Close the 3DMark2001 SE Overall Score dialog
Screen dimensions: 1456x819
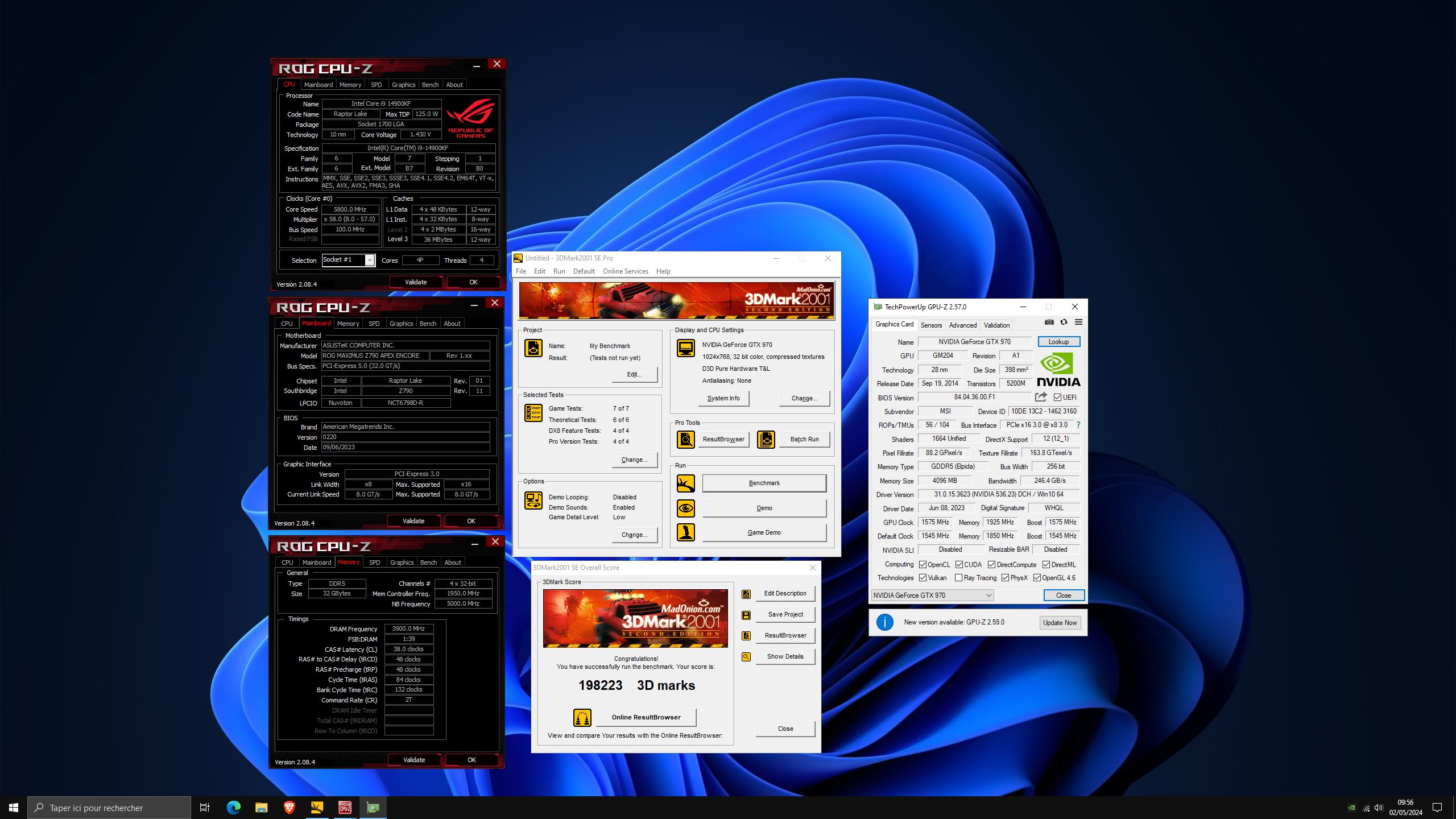pos(812,568)
